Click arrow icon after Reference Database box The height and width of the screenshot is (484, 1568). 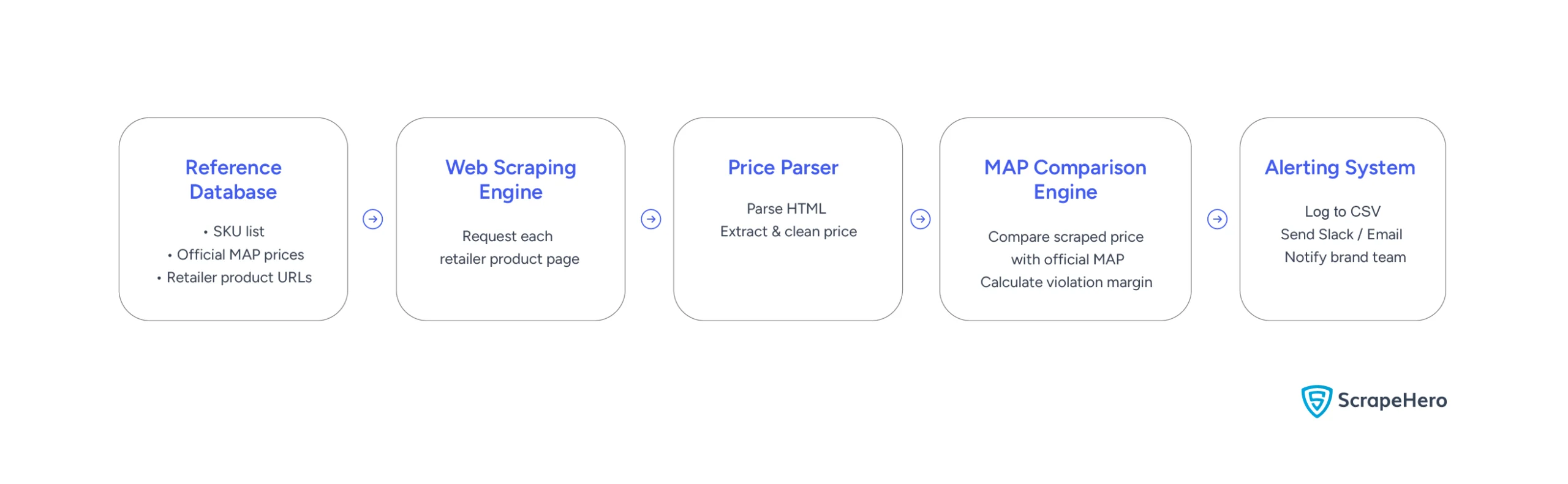point(372,219)
